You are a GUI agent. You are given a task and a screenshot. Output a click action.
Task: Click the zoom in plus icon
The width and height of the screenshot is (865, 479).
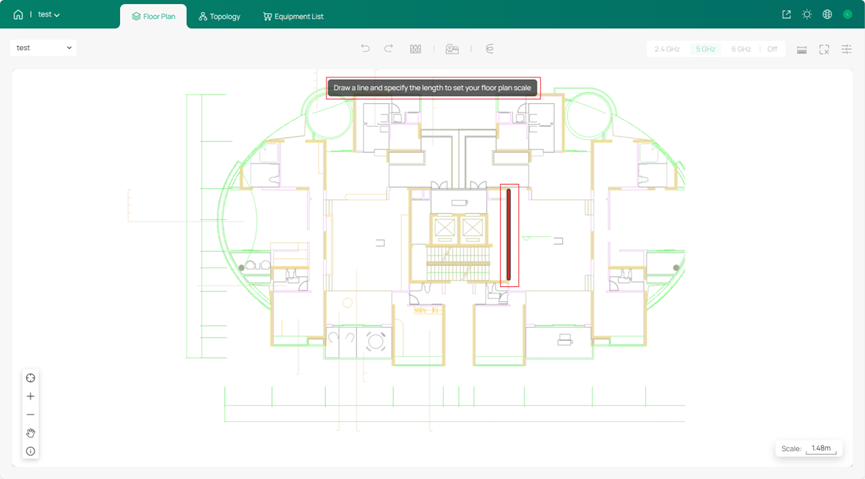pos(30,396)
